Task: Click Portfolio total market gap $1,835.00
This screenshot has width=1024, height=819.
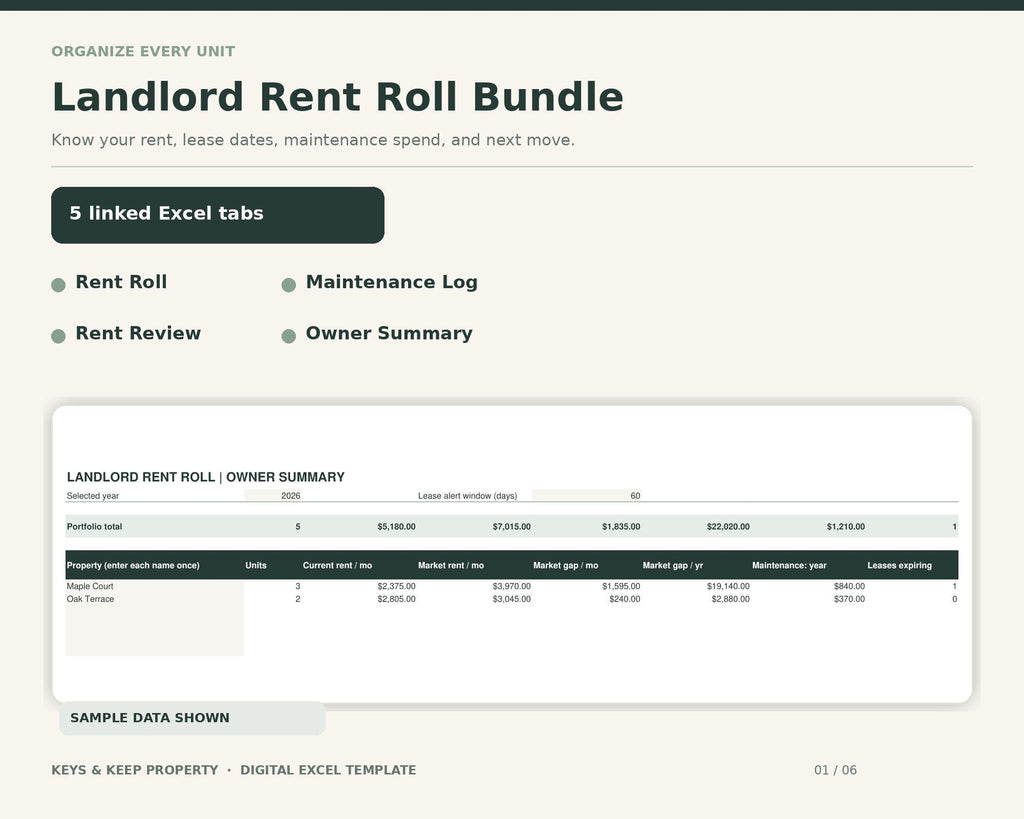Action: pos(621,526)
